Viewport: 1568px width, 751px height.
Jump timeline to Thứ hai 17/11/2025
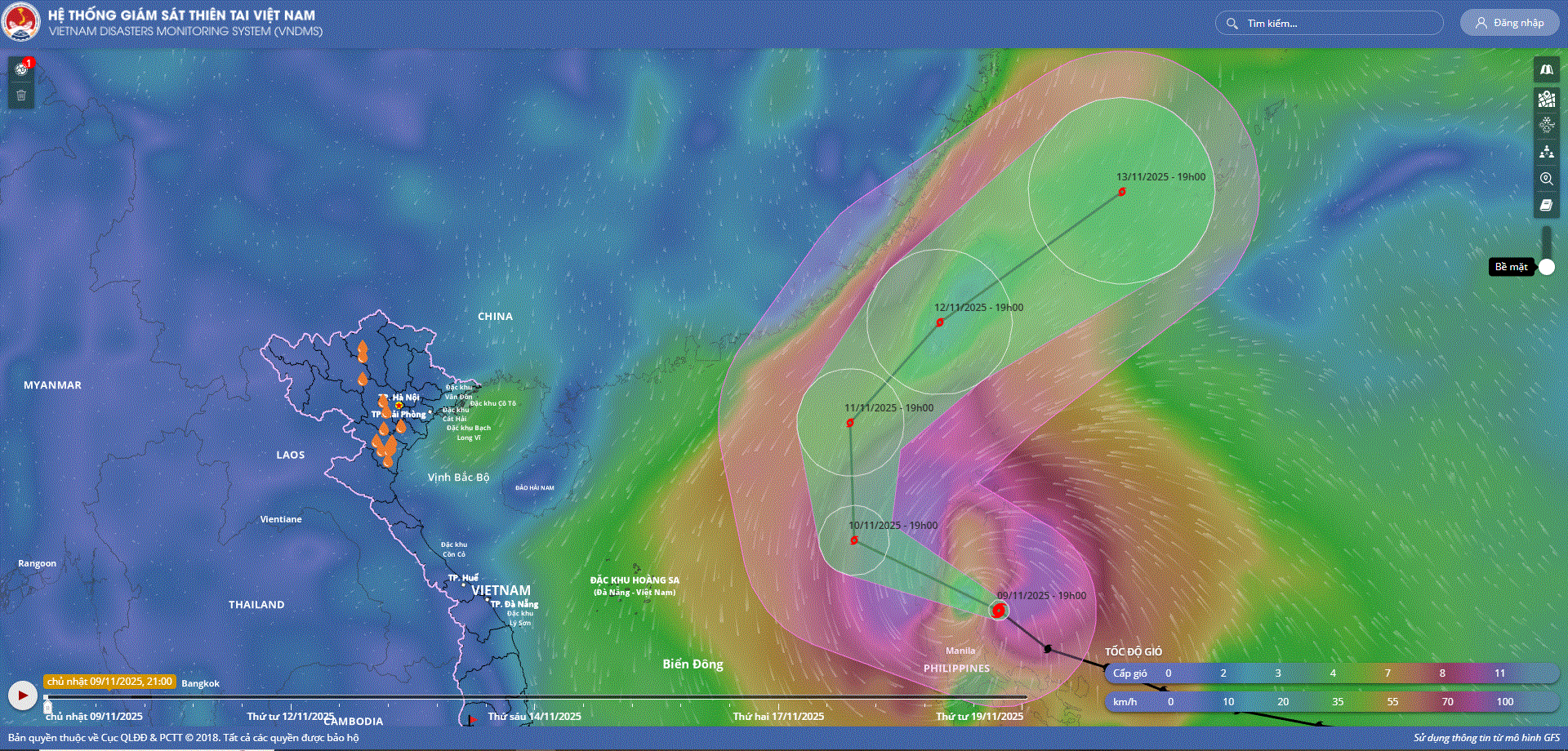point(778,716)
